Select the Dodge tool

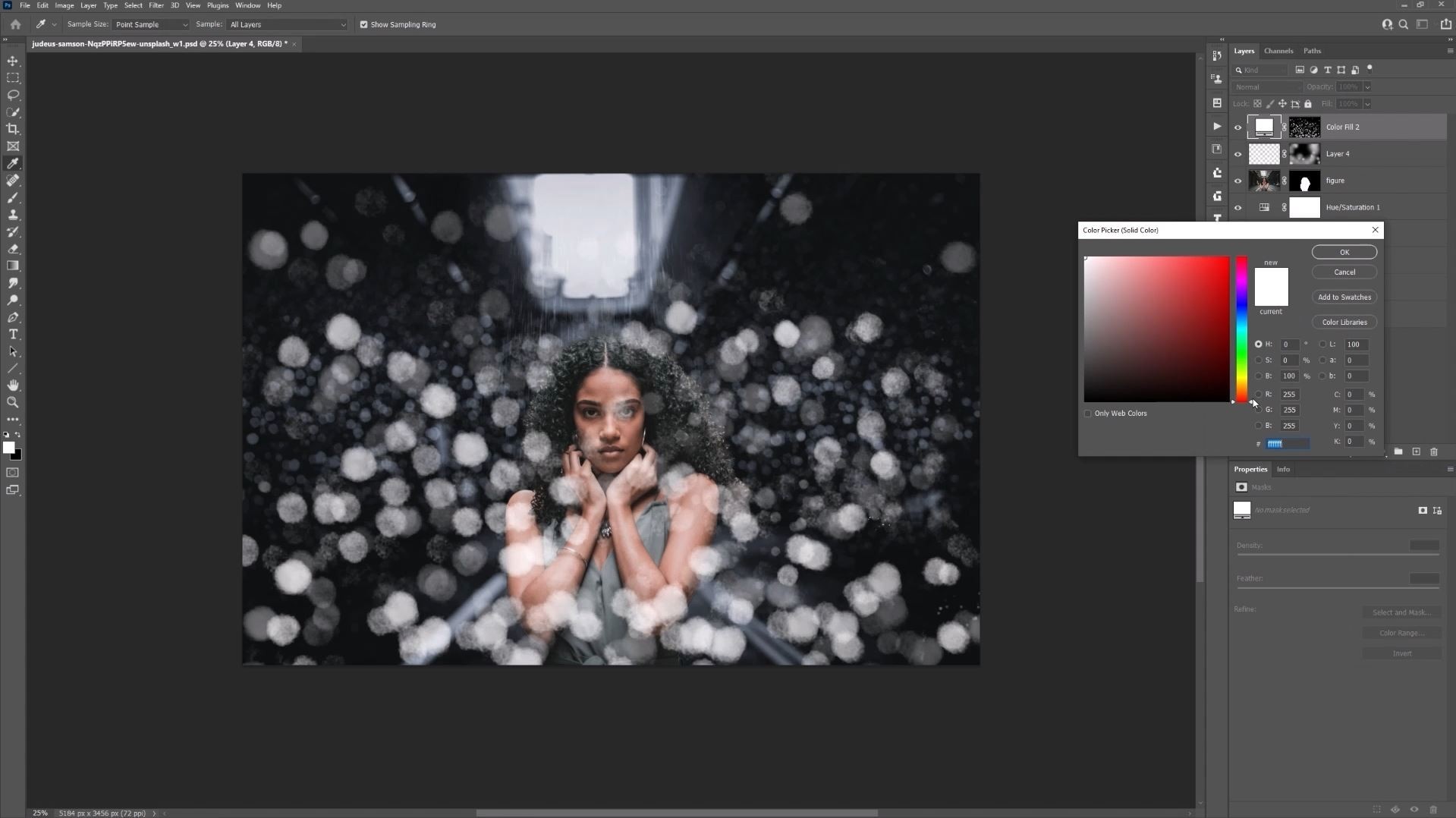point(13,300)
